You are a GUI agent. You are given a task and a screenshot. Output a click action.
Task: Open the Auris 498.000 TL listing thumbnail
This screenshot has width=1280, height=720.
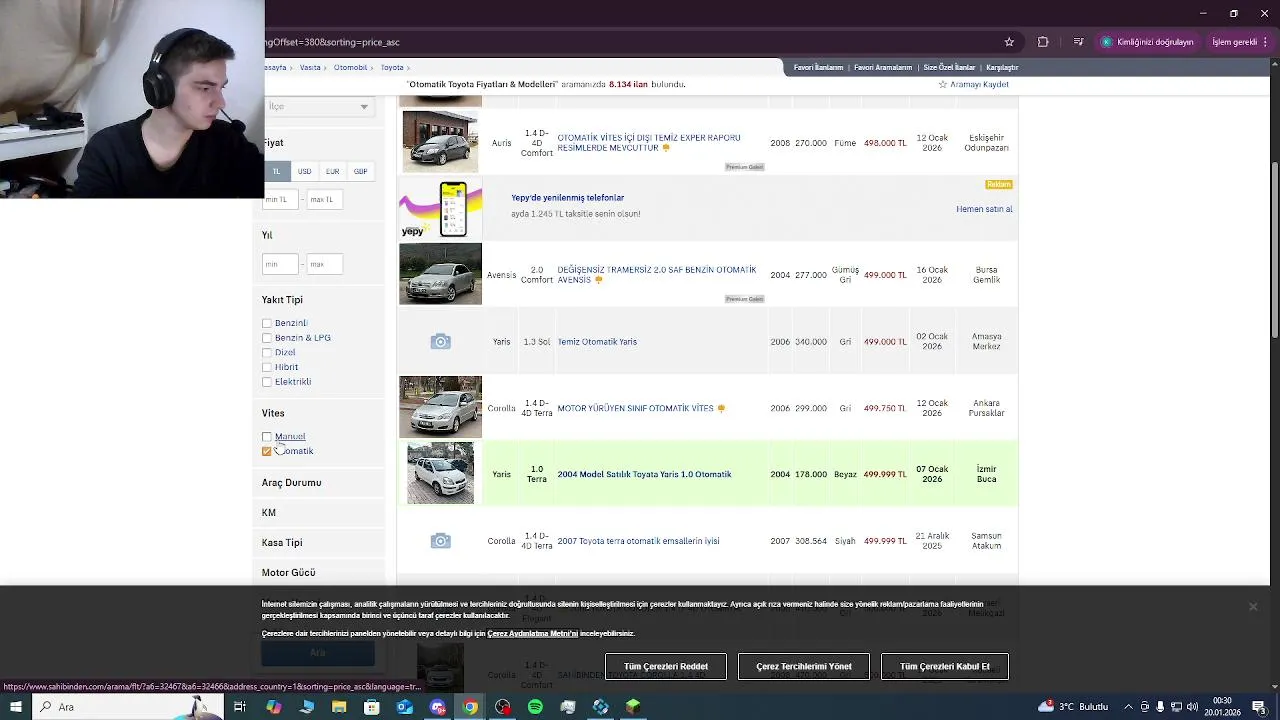pyautogui.click(x=440, y=142)
